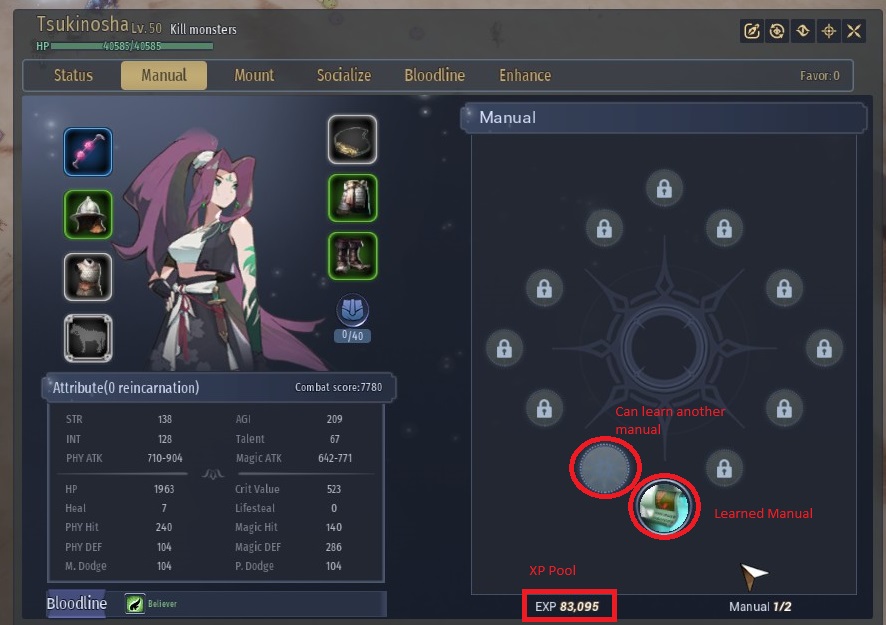The height and width of the screenshot is (625, 886).
Task: Click the topmost locked manual slot
Action: point(664,188)
